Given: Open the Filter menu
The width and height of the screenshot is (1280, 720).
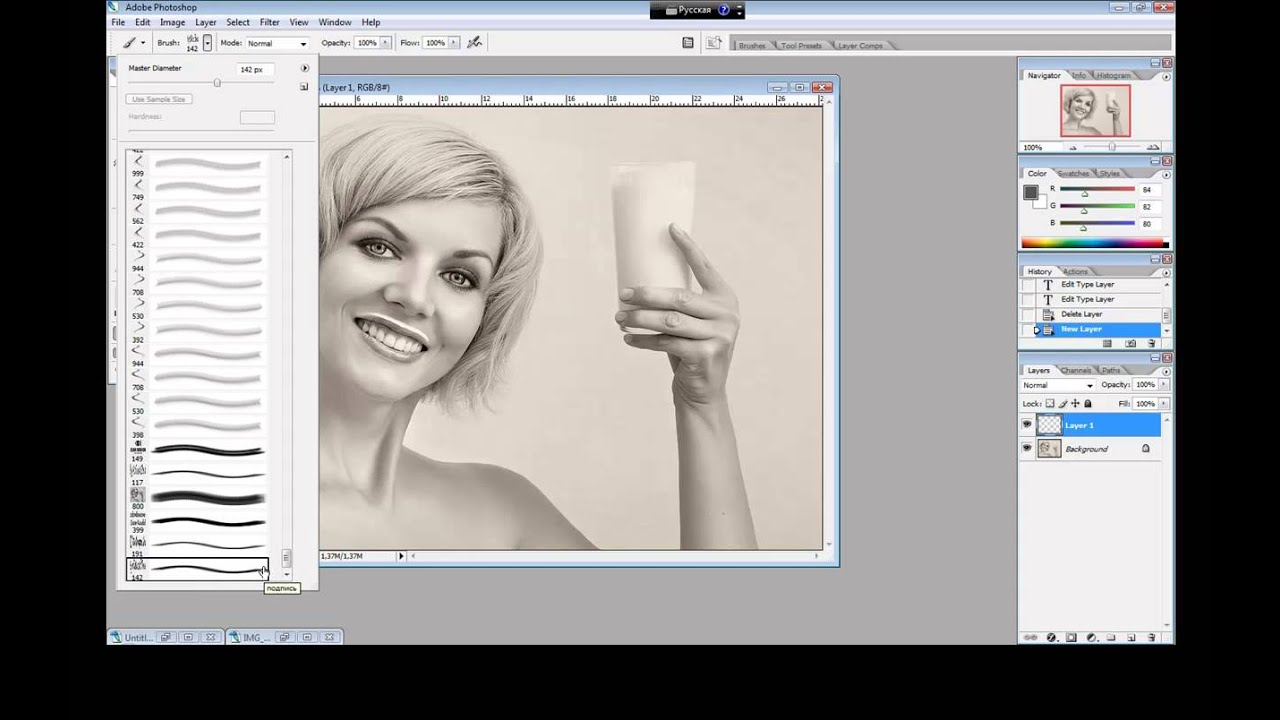Looking at the screenshot, I should point(270,22).
